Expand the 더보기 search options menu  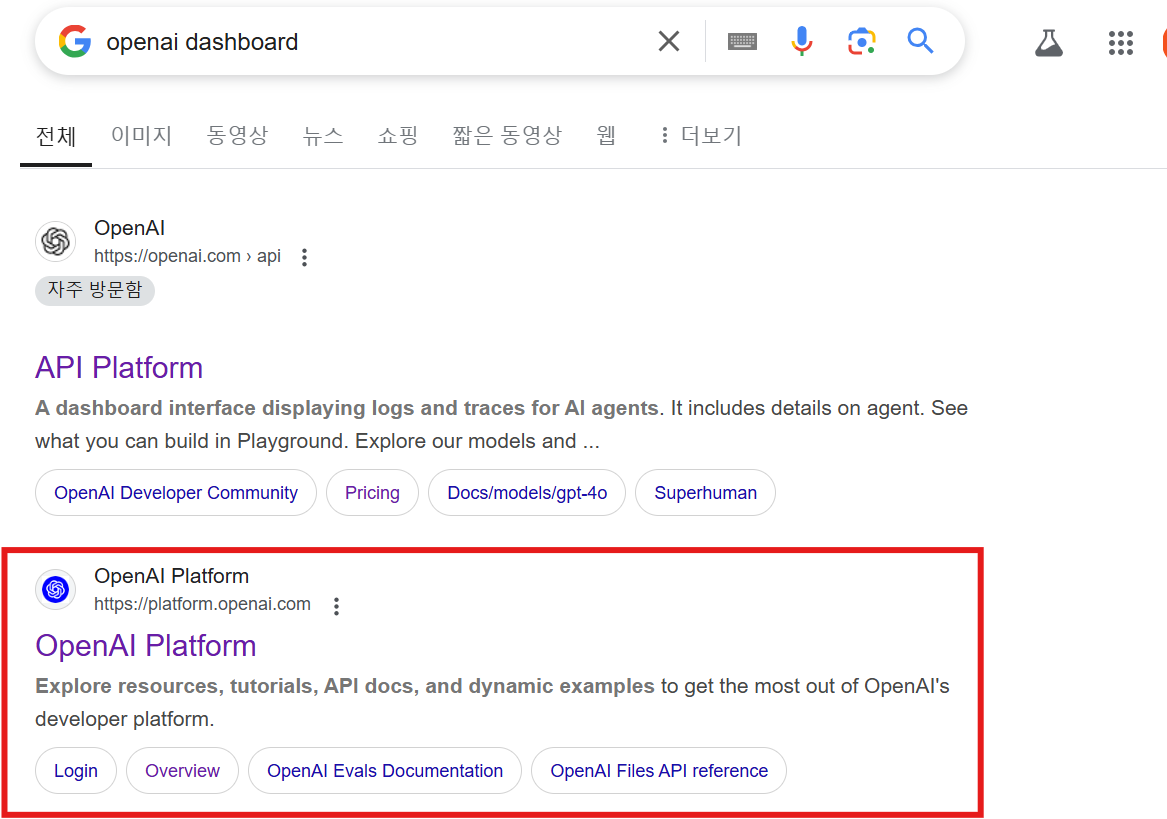click(700, 135)
